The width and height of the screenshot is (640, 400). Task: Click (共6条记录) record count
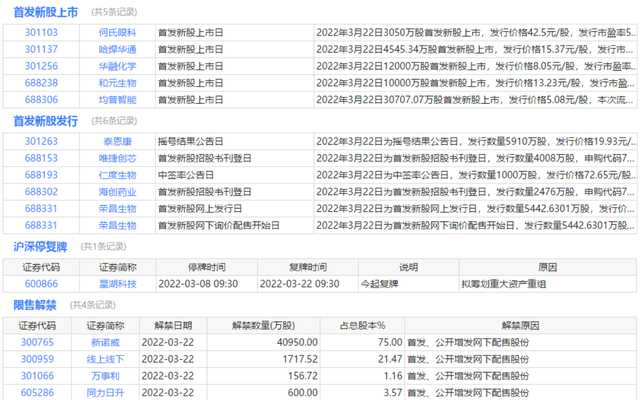click(x=114, y=121)
